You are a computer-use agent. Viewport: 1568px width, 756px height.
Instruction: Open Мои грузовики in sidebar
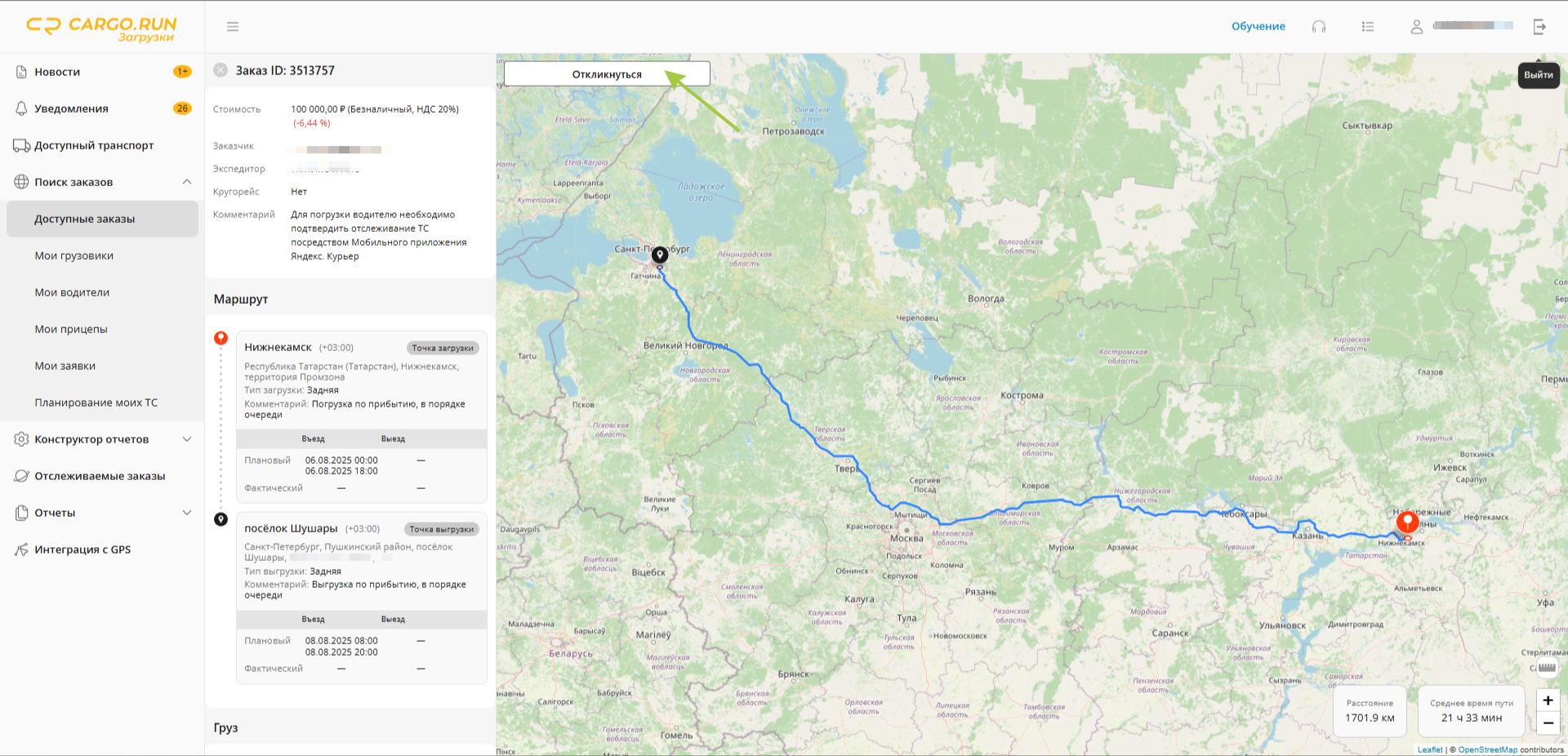coord(74,256)
